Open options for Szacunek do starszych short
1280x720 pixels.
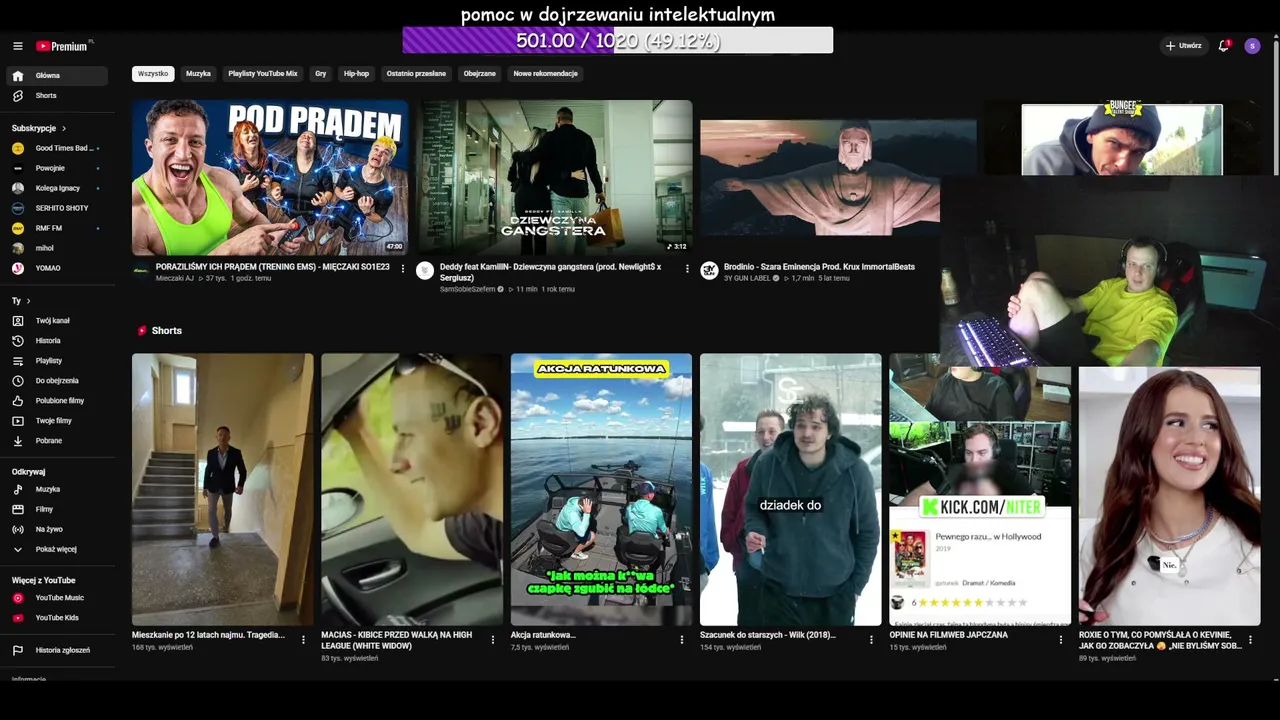(871, 640)
